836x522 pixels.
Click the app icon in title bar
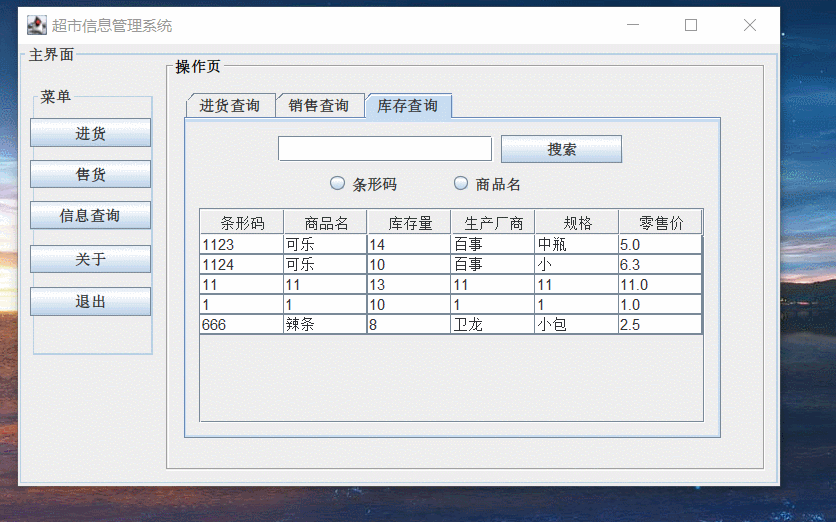[x=37, y=26]
